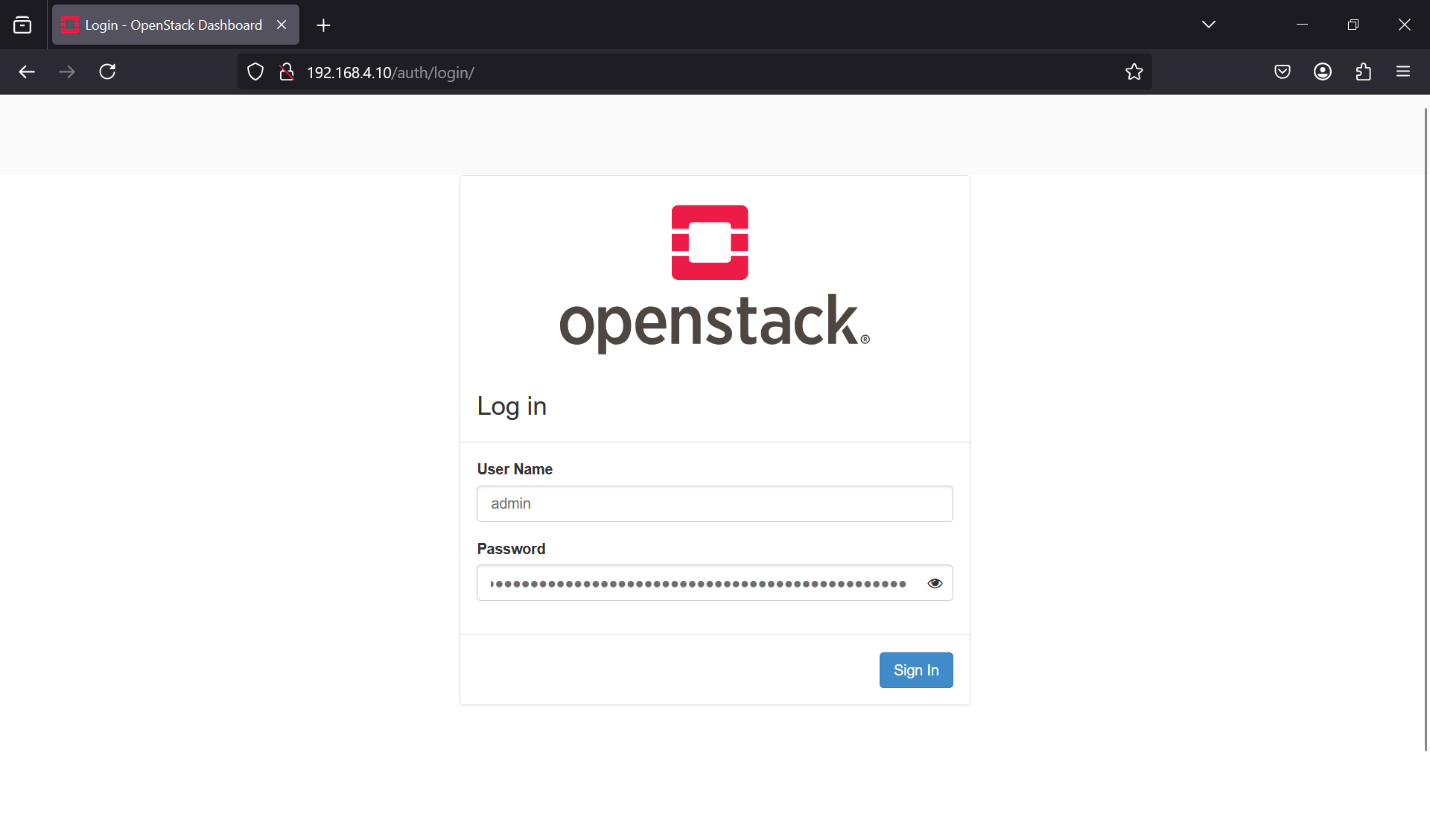Bookmark this page with the star
Image resolution: width=1430 pixels, height=840 pixels.
point(1134,72)
